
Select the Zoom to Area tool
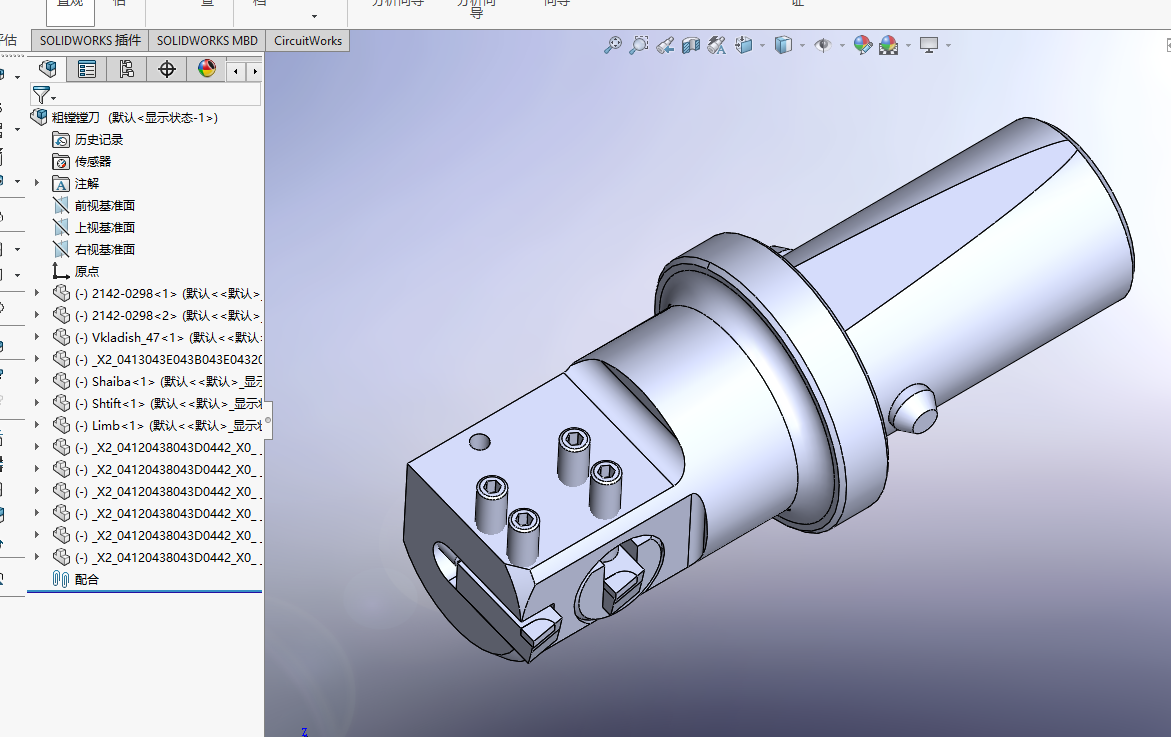tap(639, 46)
